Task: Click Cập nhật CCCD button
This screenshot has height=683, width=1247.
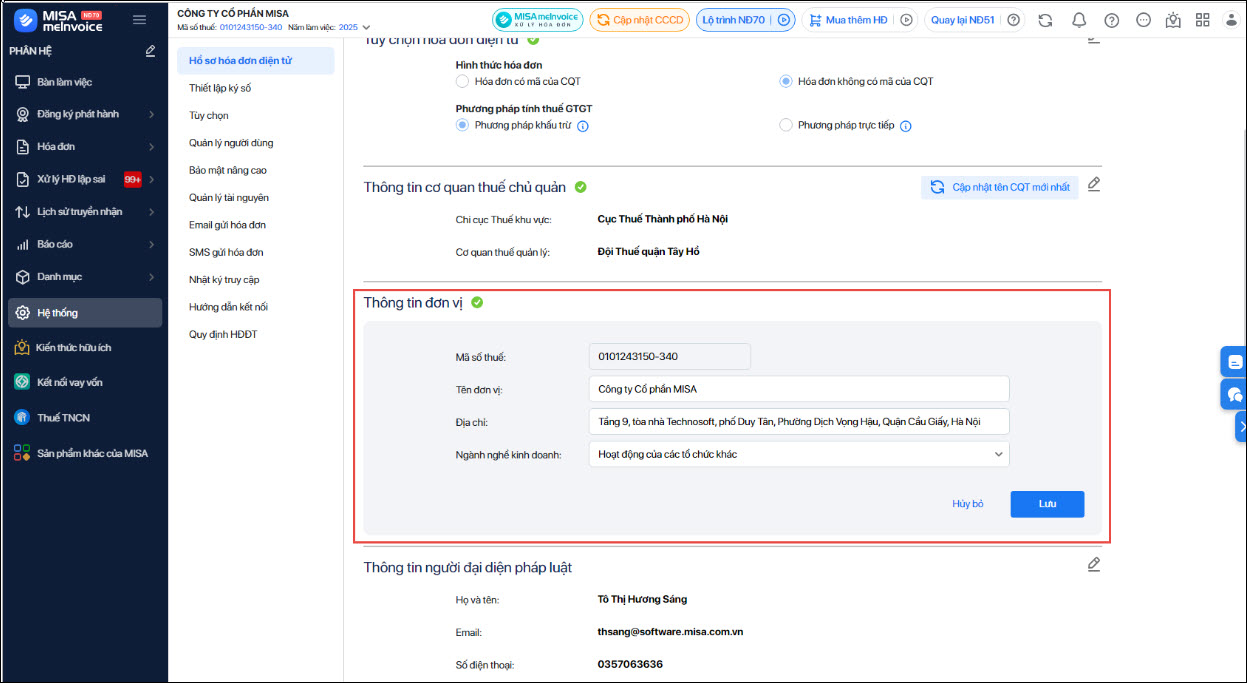Action: [640, 20]
